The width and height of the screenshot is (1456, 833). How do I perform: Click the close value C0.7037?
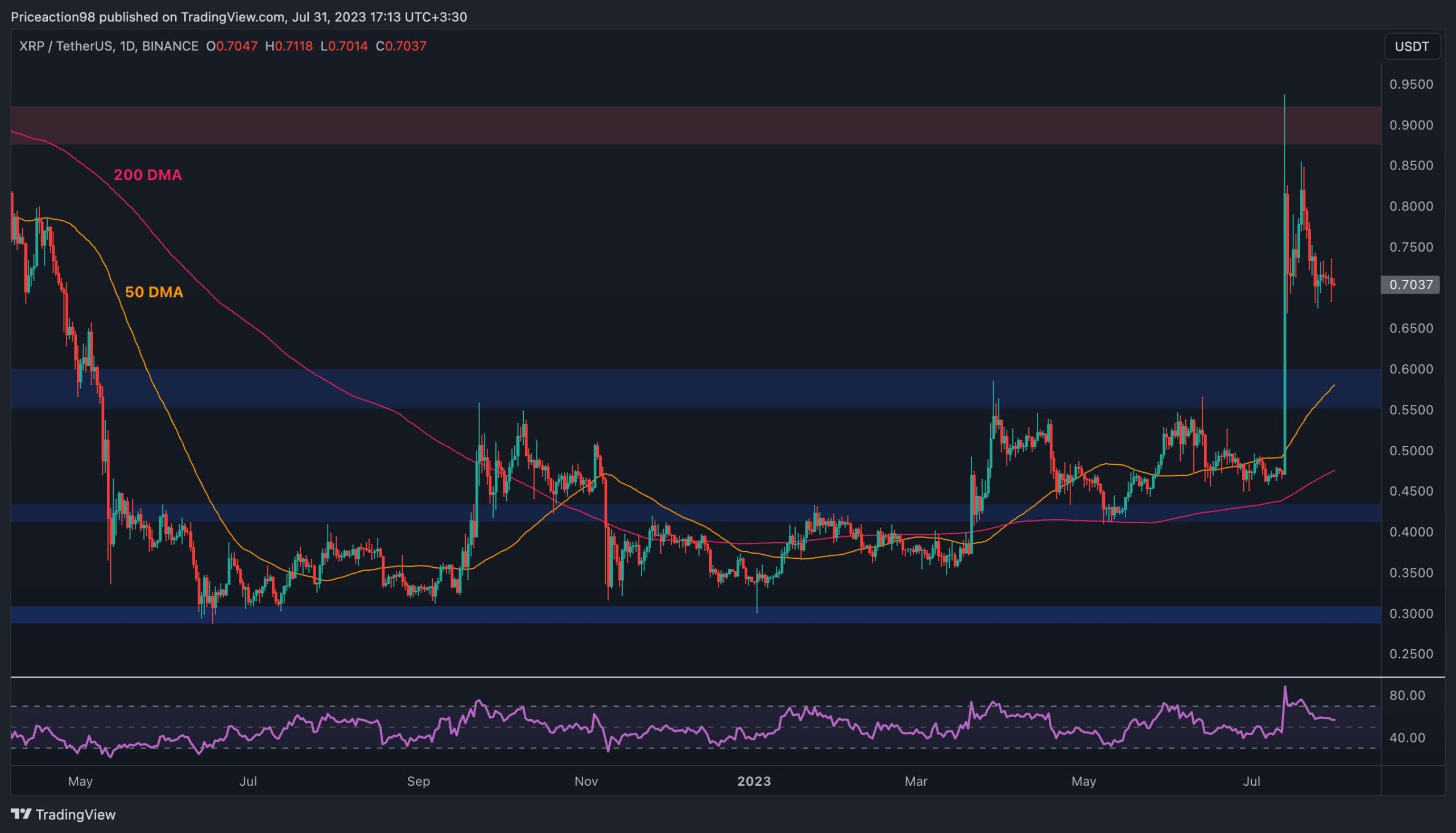pyautogui.click(x=401, y=46)
